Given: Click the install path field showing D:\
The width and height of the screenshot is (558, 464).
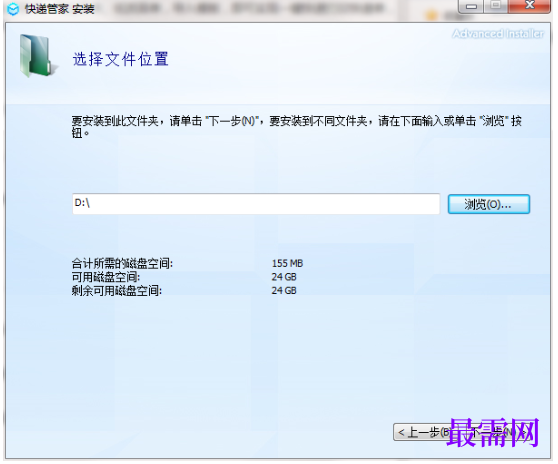Looking at the screenshot, I should point(256,204).
